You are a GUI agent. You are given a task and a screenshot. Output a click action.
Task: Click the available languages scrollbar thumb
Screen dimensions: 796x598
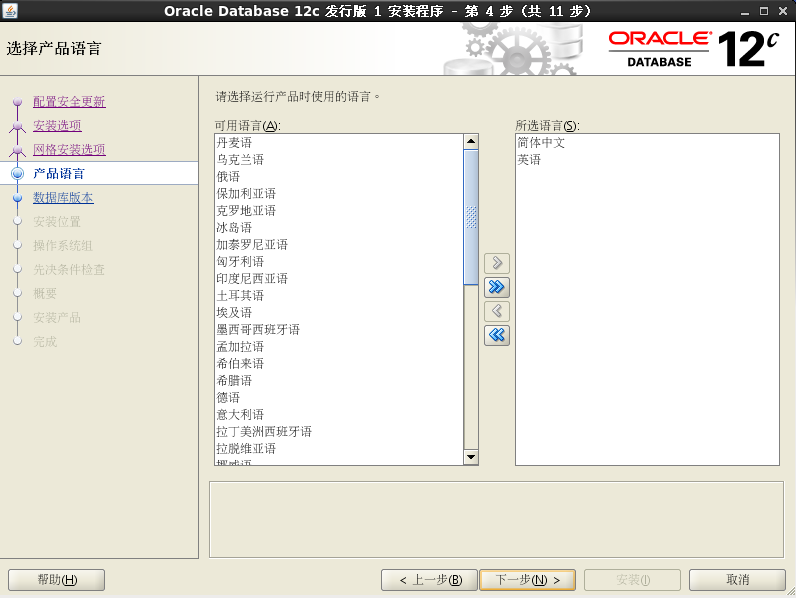tap(471, 217)
